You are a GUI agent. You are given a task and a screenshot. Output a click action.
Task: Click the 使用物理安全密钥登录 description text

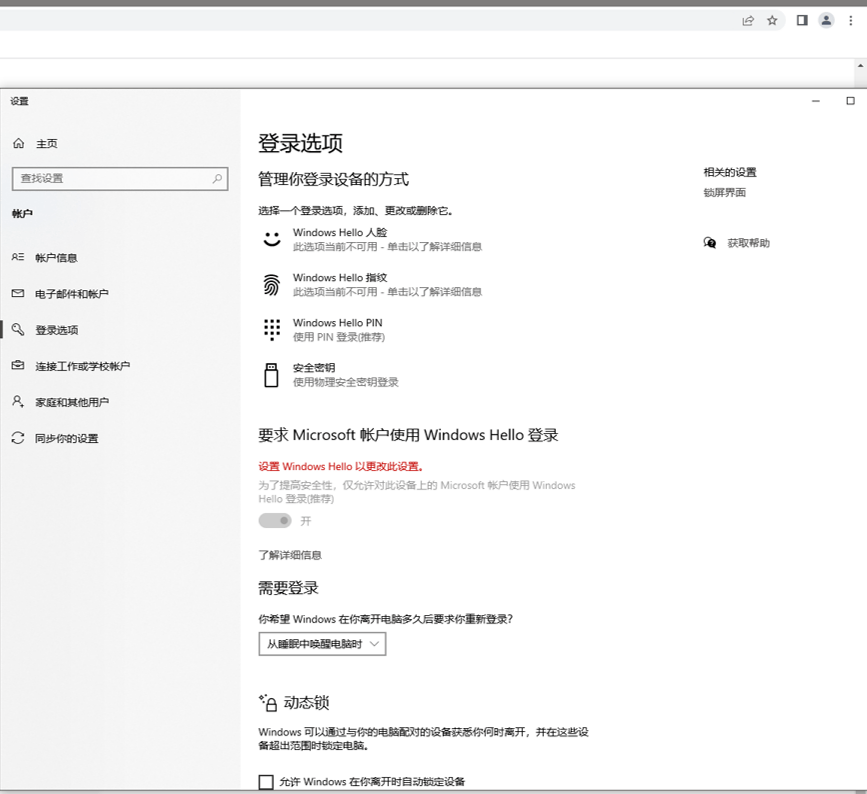click(346, 382)
